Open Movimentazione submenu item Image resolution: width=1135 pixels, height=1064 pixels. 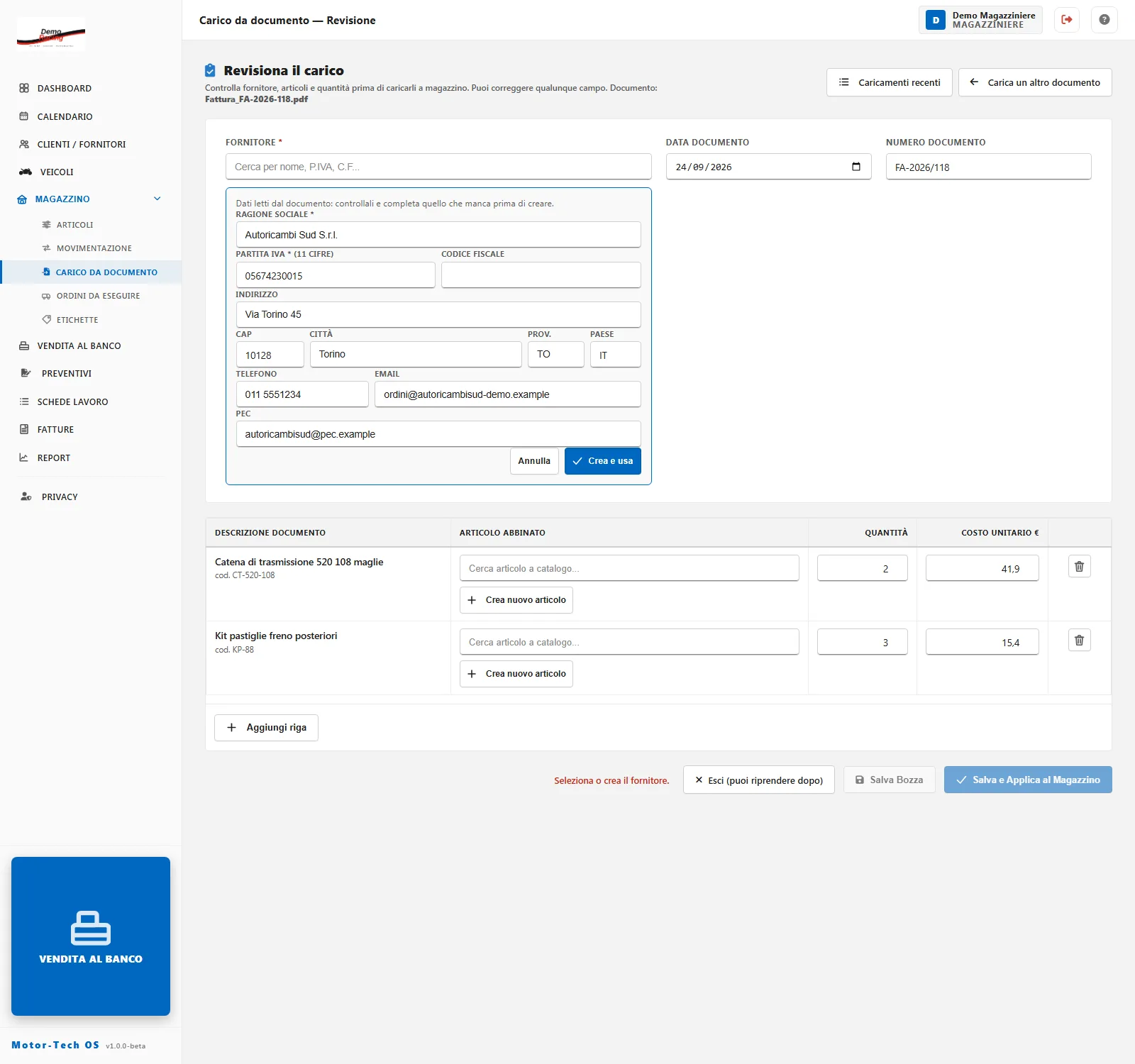(94, 248)
